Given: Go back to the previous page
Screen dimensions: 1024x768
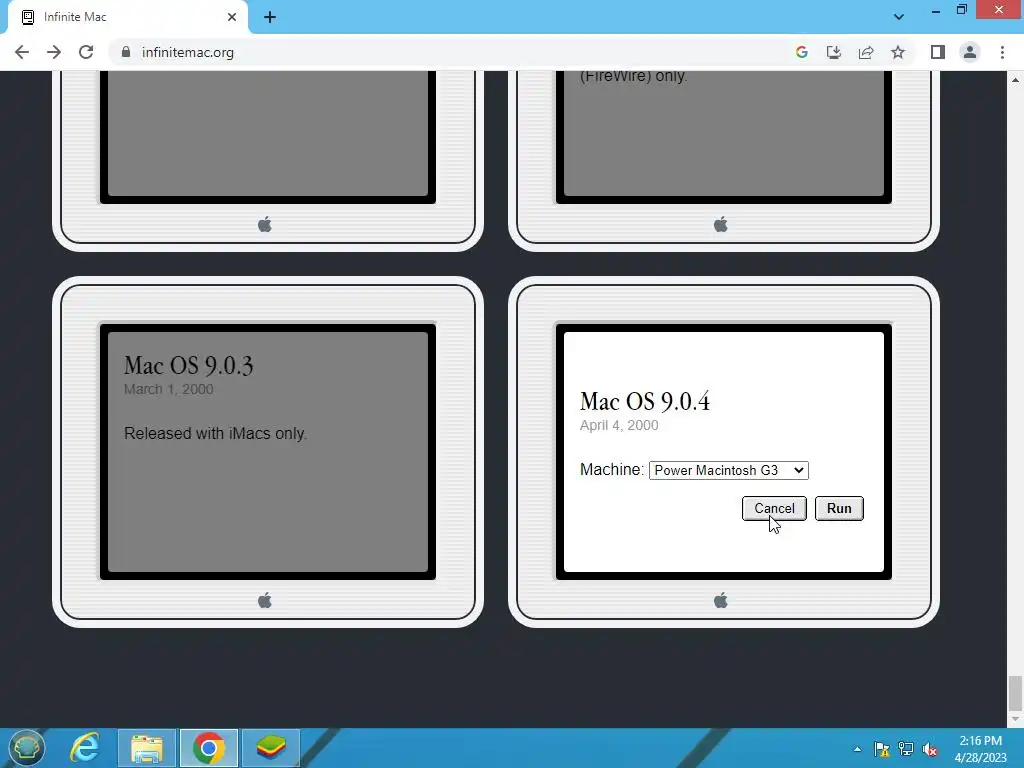Looking at the screenshot, I should click(22, 52).
